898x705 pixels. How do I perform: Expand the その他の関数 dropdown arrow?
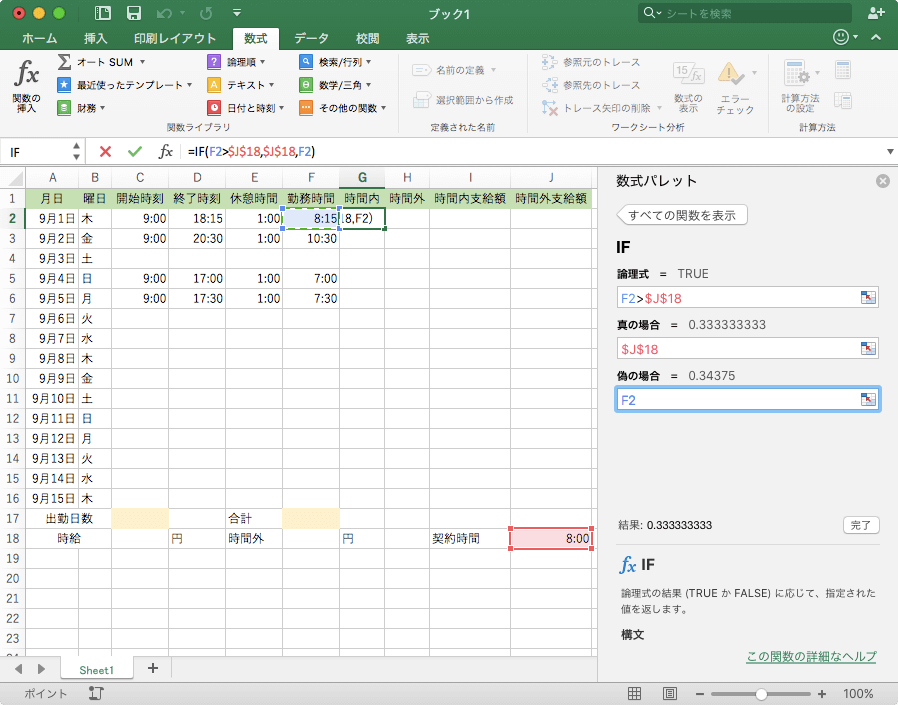click(383, 108)
